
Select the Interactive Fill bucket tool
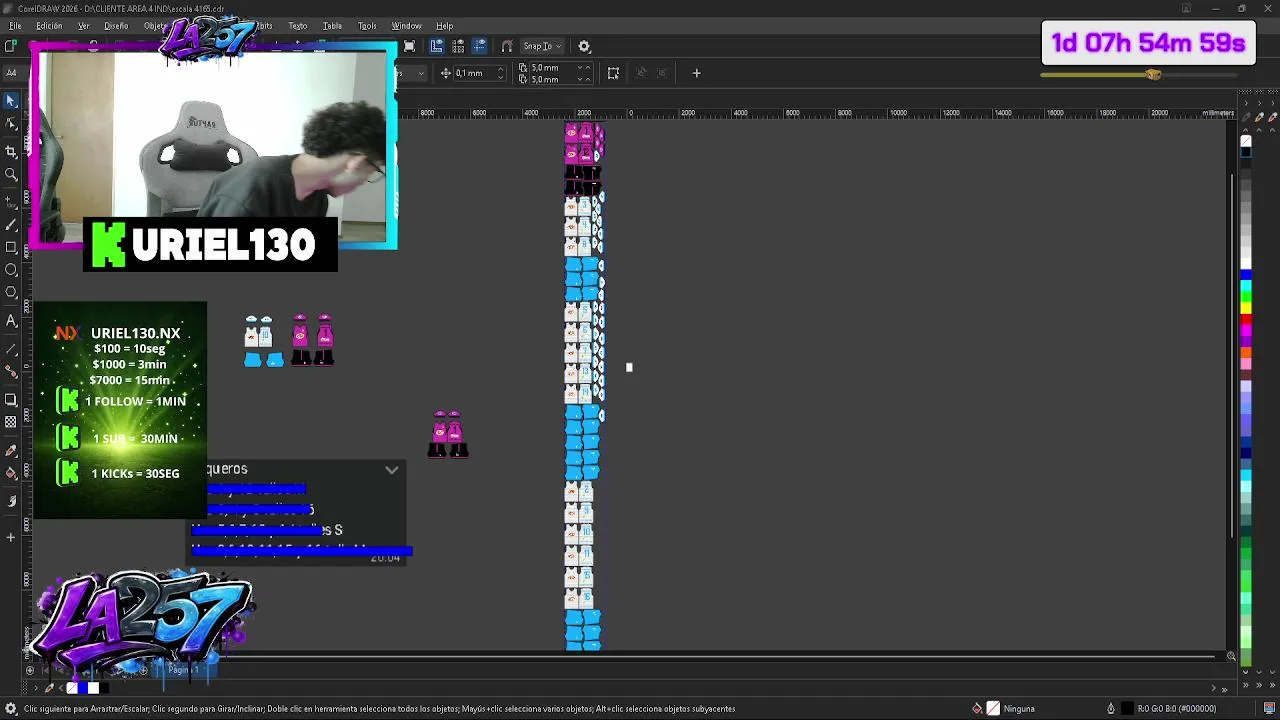(x=11, y=473)
